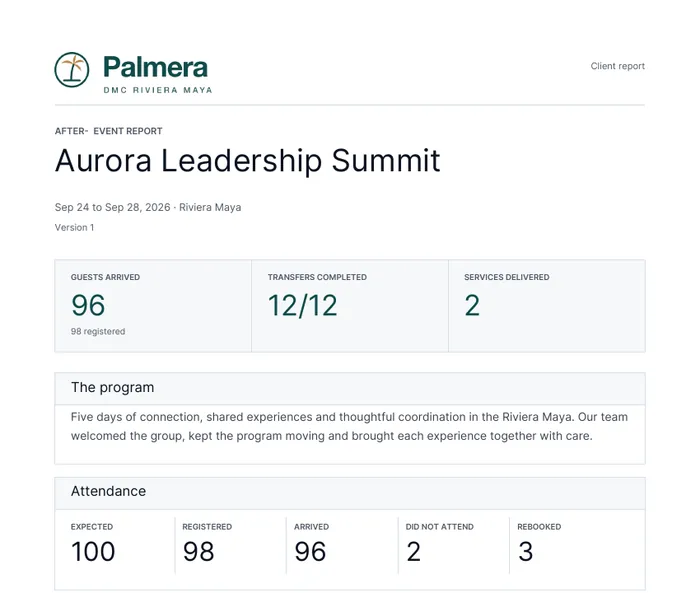Screen dimensions: 700x593
Task: Select the date line 'Sep 24 to Sep 28, 2026 · Riviera Maya'
Action: pyautogui.click(x=148, y=207)
